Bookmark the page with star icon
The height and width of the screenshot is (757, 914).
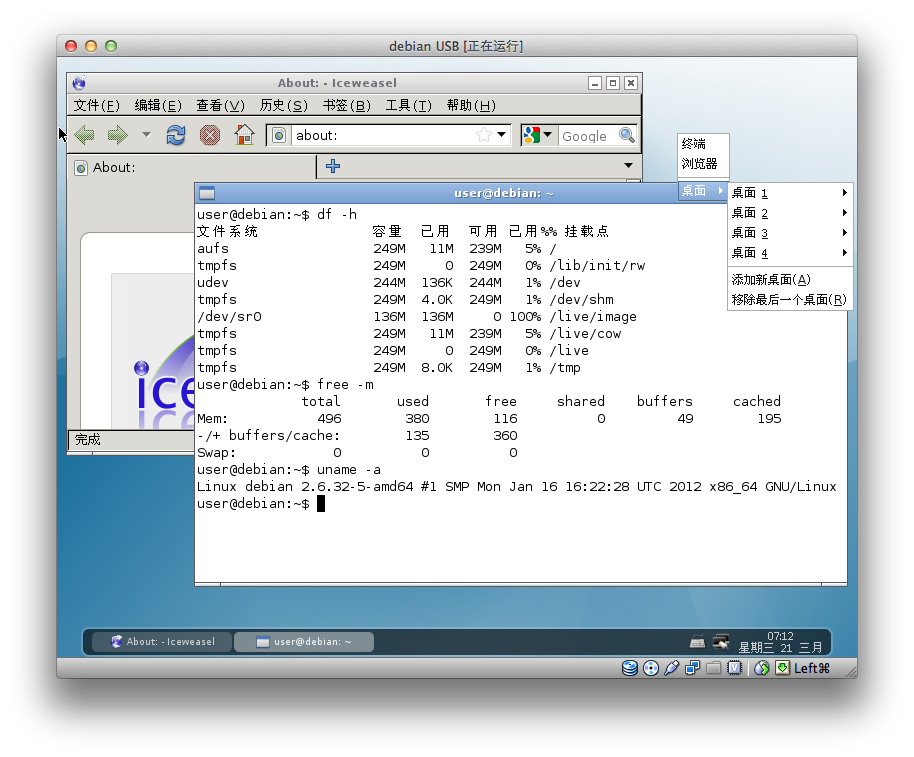(x=483, y=135)
